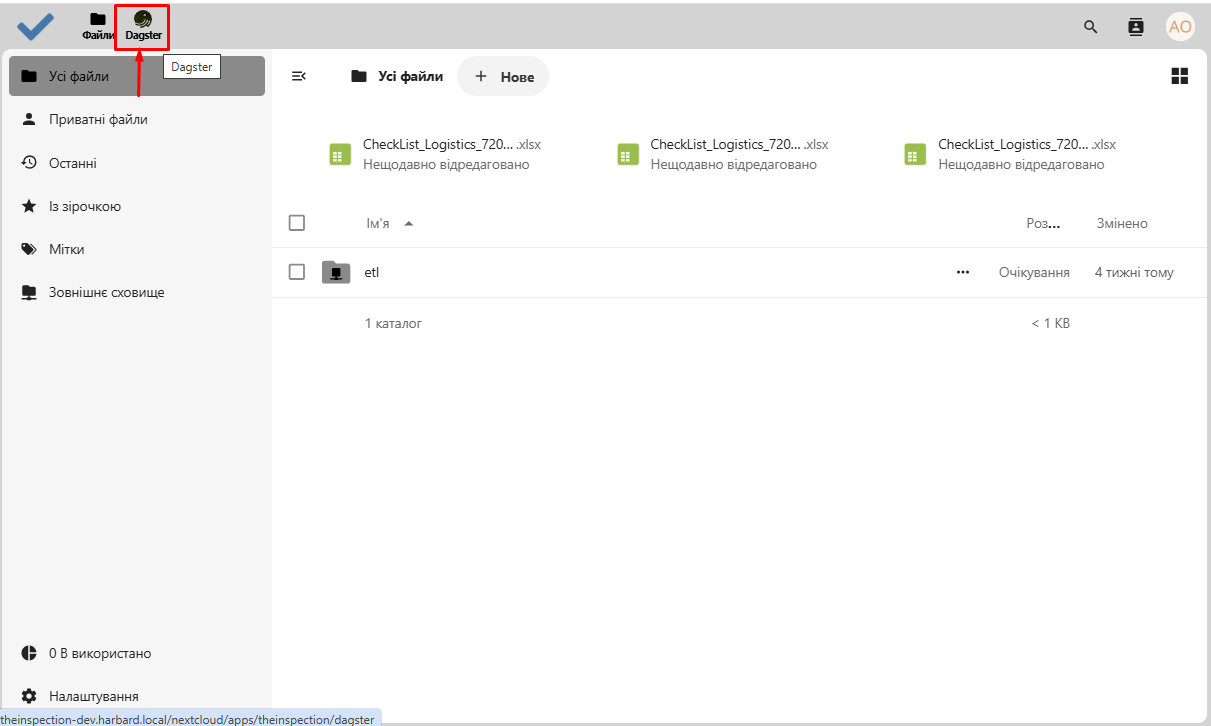Click the Nextcloud checkmark logo
Screen dimensions: 1211x726
tap(36, 27)
